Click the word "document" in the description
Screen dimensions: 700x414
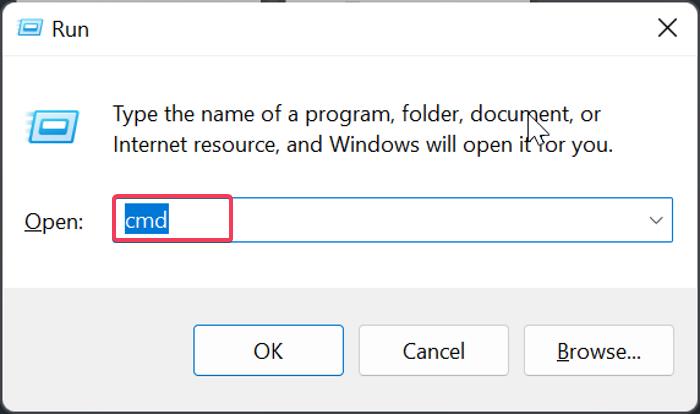point(518,113)
